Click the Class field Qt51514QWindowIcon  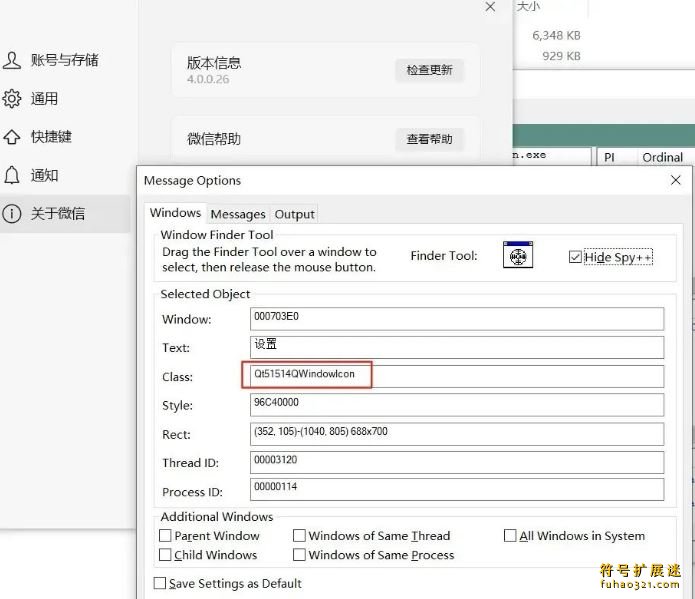(x=457, y=376)
